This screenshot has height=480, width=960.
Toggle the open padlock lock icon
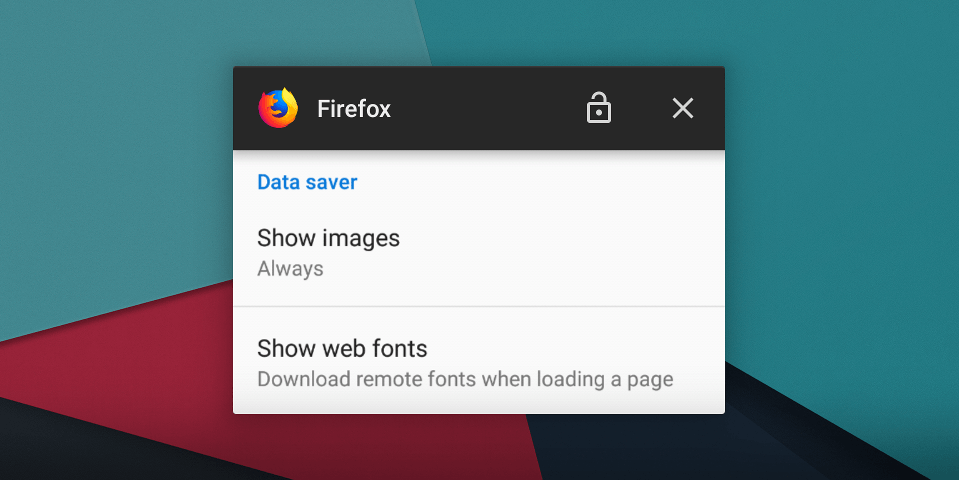598,108
